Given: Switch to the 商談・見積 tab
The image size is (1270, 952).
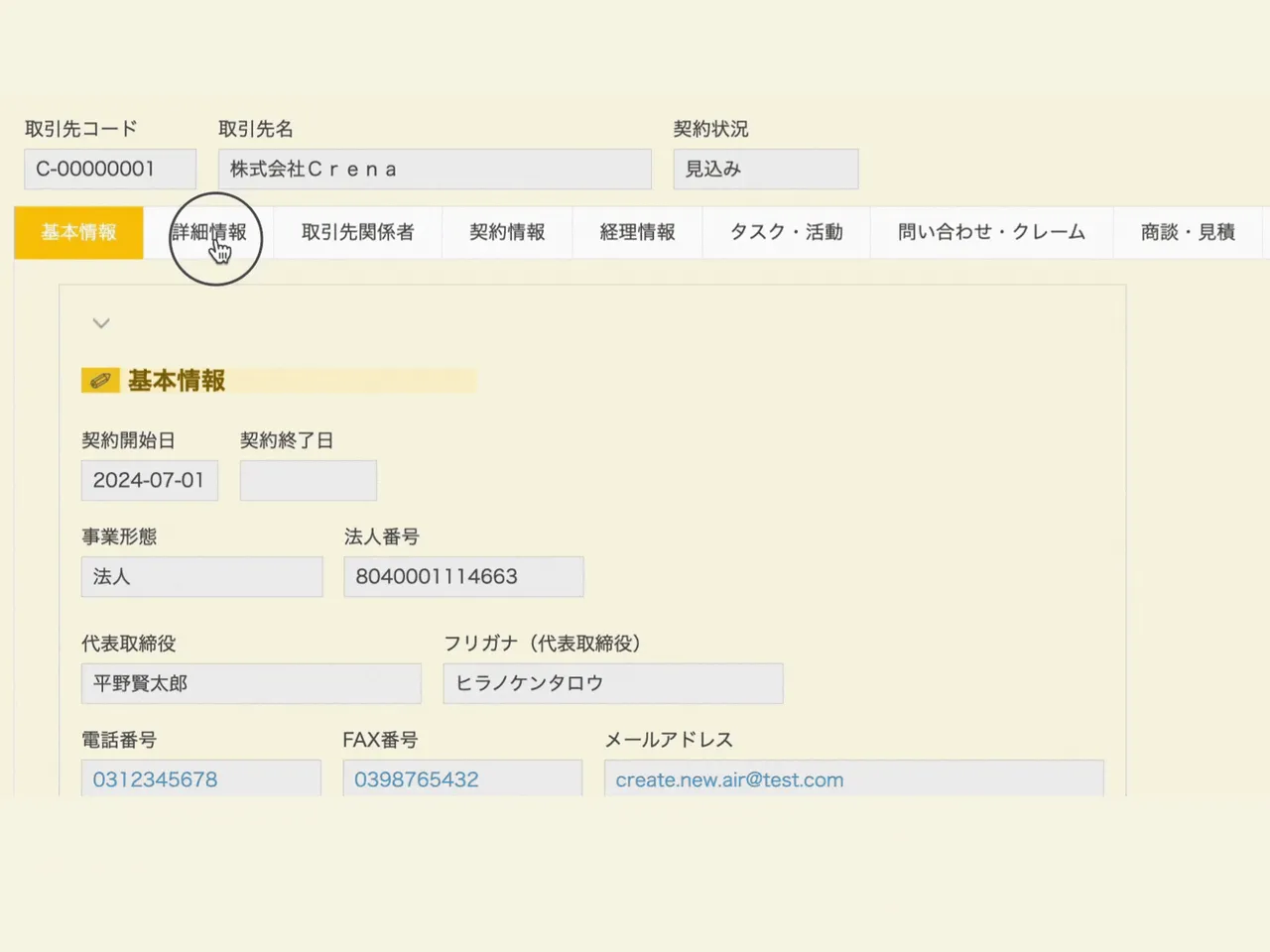Looking at the screenshot, I should tap(1188, 232).
